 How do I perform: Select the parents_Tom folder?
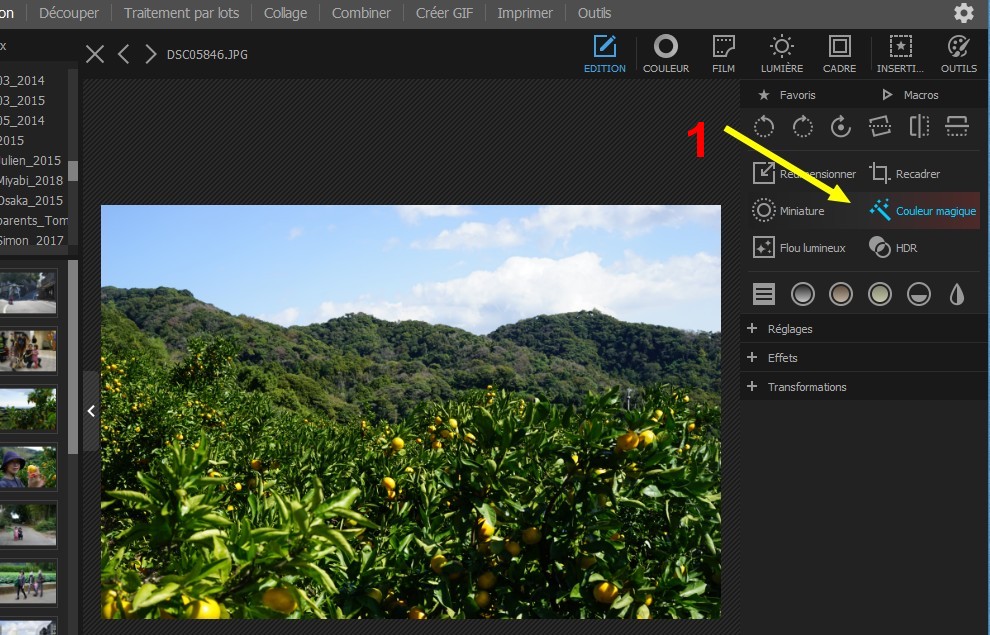(x=34, y=220)
